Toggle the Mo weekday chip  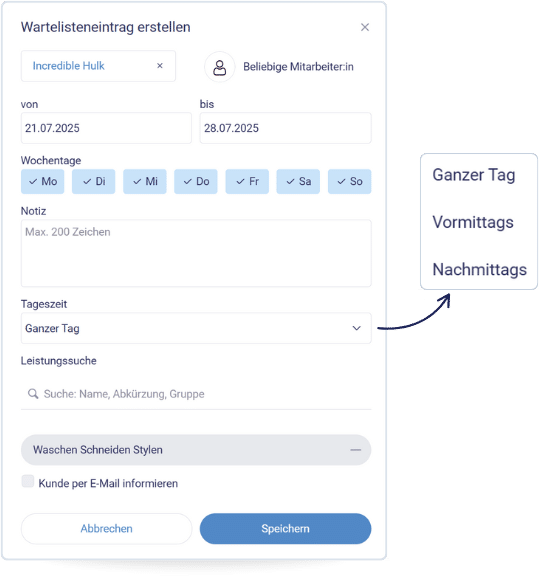coord(43,181)
